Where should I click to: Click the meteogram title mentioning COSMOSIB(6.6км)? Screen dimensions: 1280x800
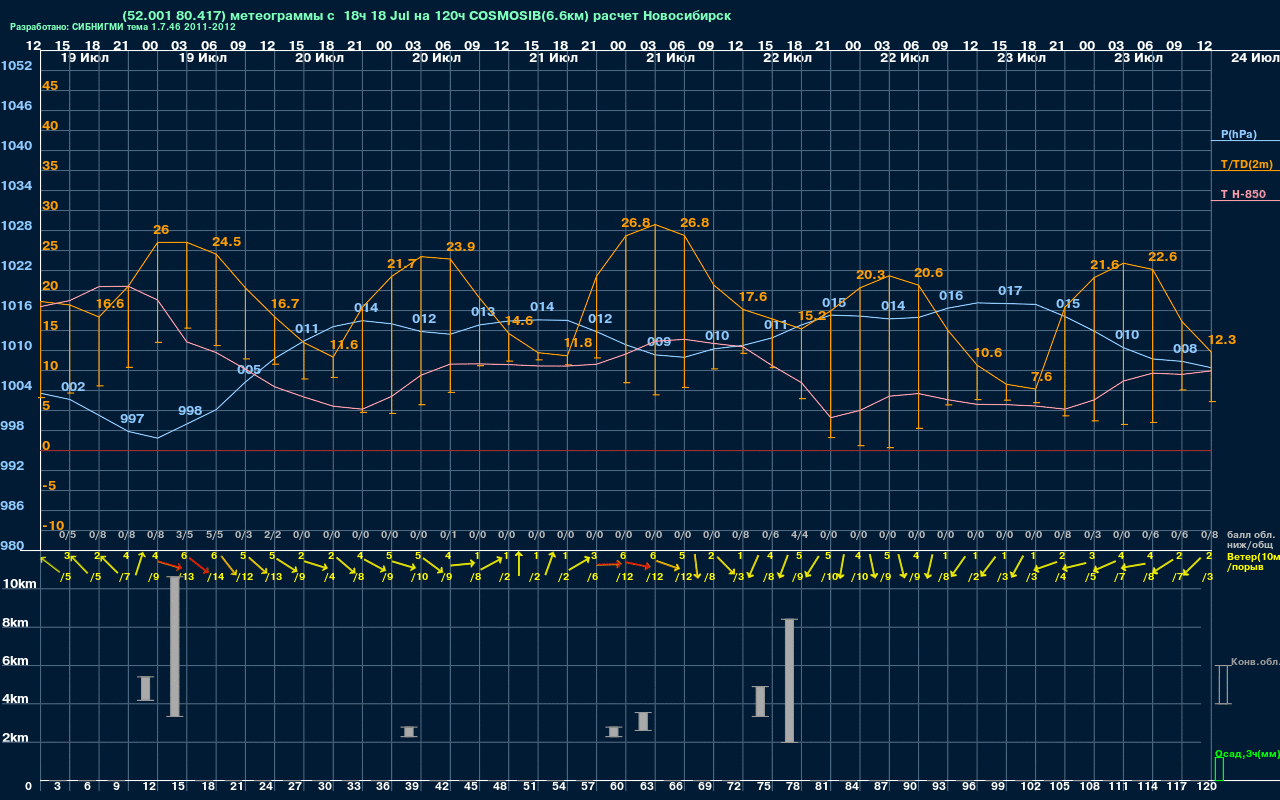point(426,16)
